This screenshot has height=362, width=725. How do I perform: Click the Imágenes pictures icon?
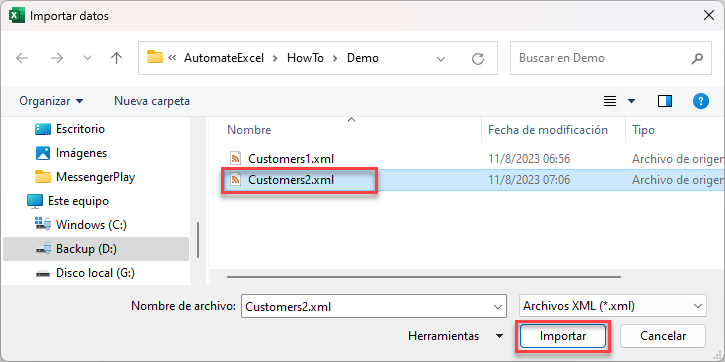43,153
